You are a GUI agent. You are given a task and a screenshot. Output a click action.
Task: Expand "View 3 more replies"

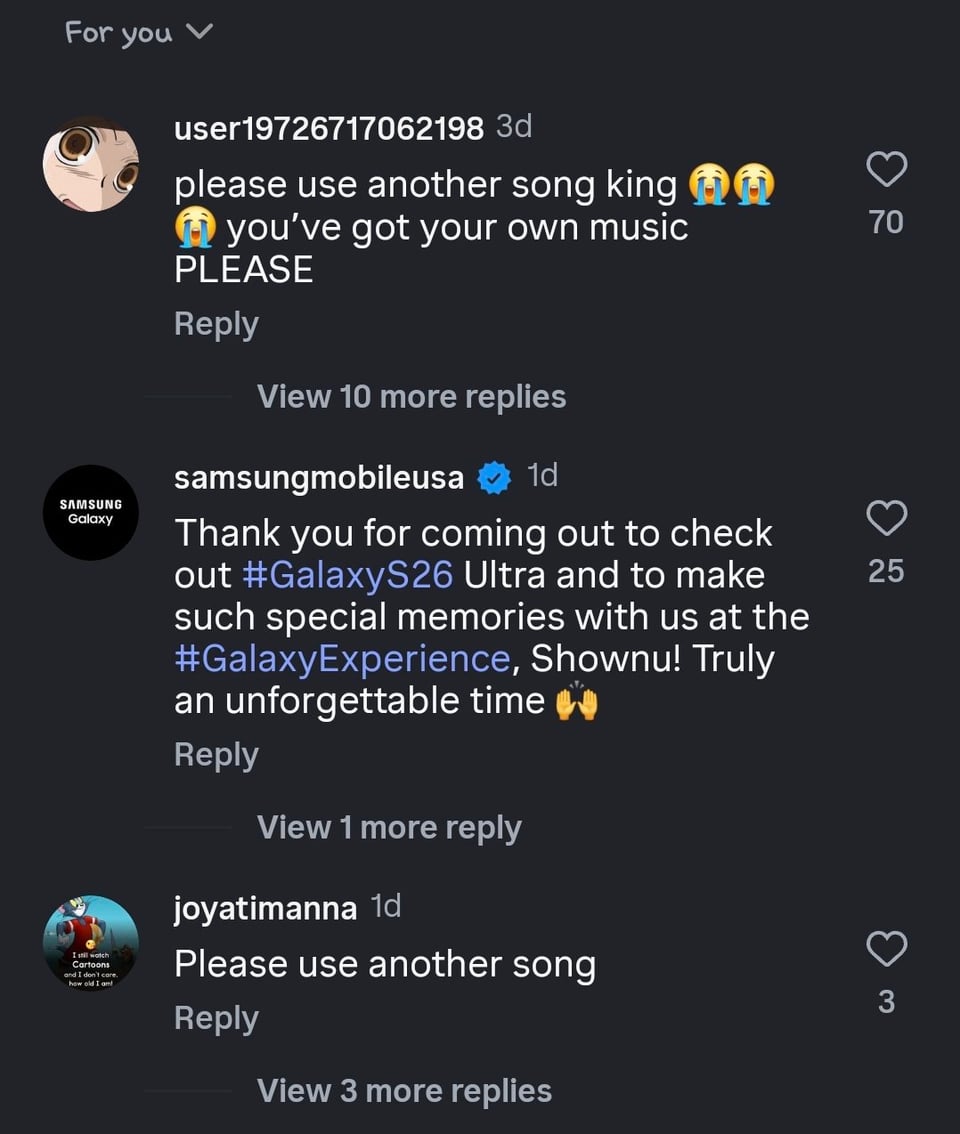tap(404, 1091)
